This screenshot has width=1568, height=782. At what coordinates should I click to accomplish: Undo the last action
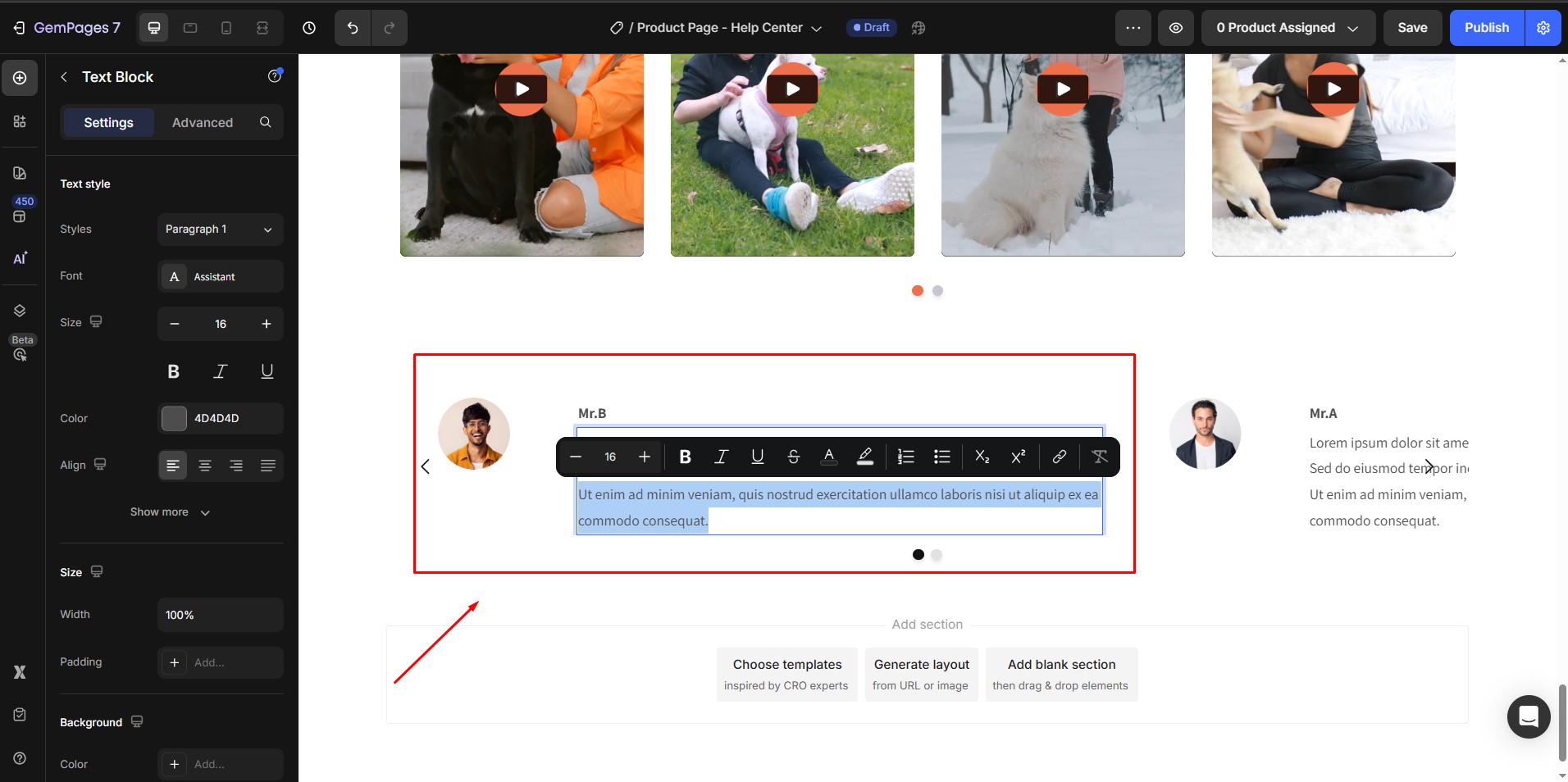coord(353,28)
